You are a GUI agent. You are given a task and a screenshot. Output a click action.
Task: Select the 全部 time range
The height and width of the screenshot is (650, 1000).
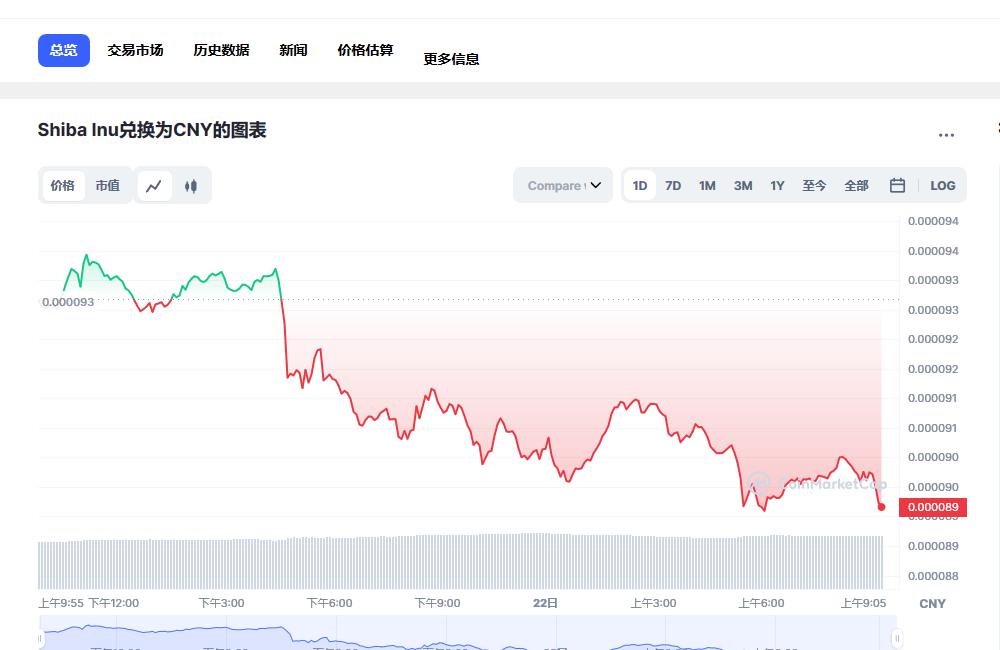pos(857,186)
